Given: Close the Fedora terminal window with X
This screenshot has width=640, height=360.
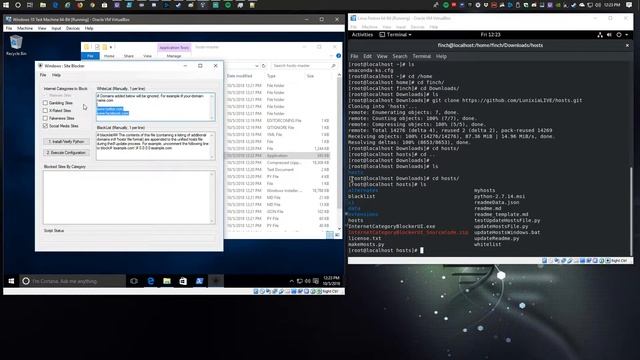Looking at the screenshot, I should click(627, 45).
